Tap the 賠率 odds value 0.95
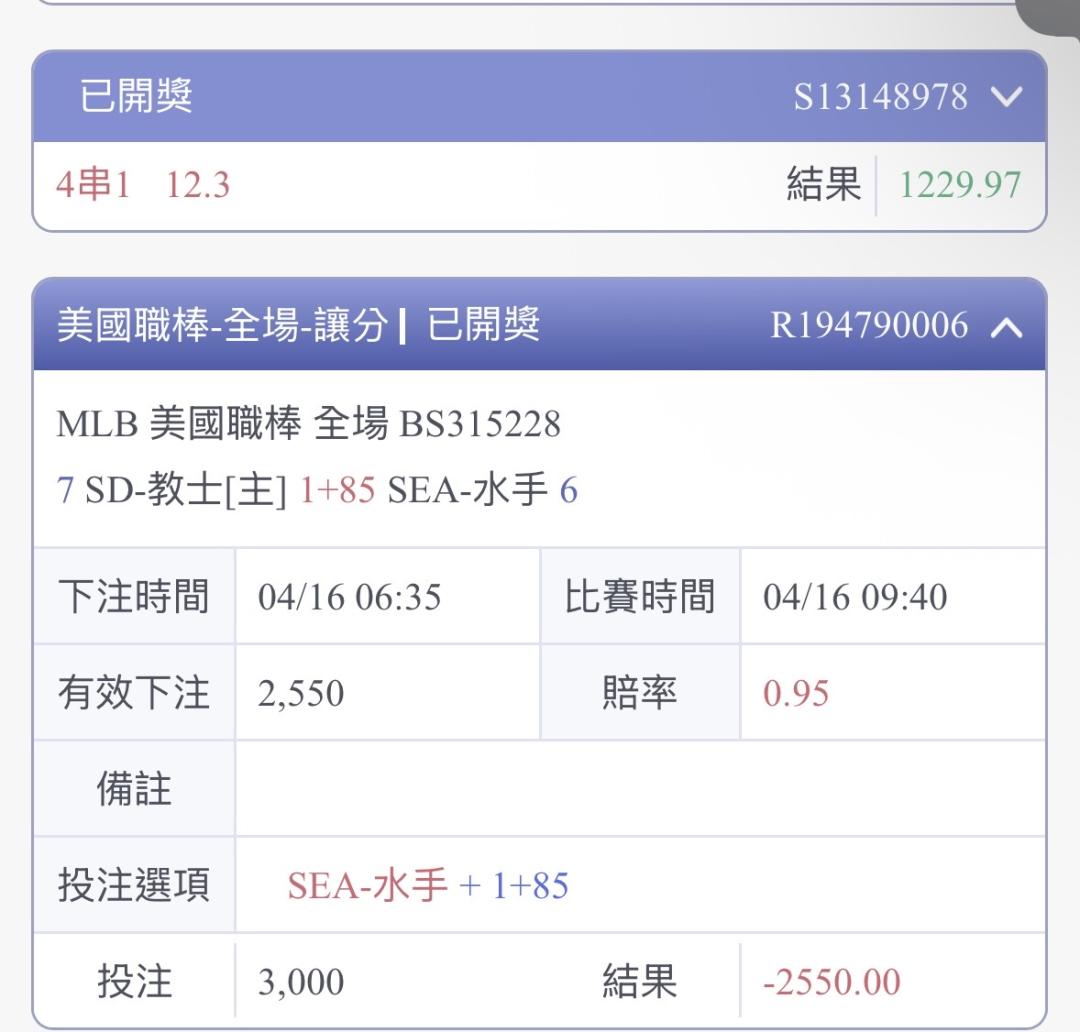Image resolution: width=1080 pixels, height=1032 pixels. click(796, 693)
